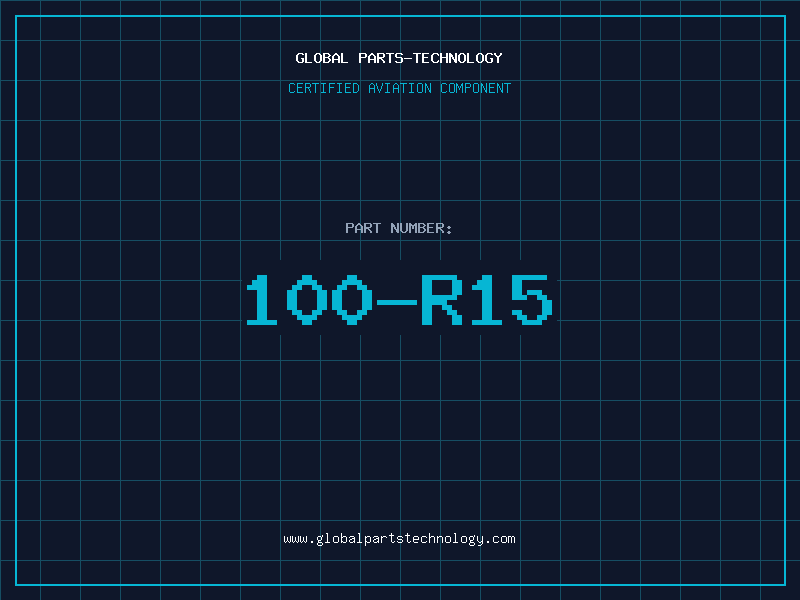Click the word PART in the label

tap(363, 228)
